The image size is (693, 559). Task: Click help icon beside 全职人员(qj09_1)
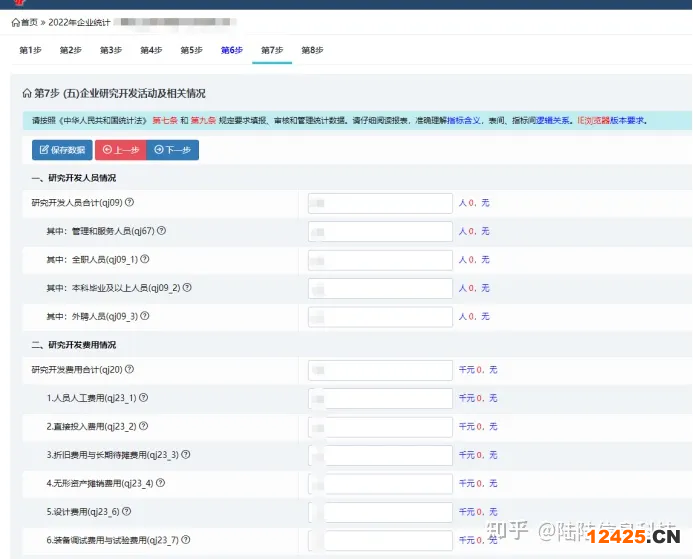point(145,259)
